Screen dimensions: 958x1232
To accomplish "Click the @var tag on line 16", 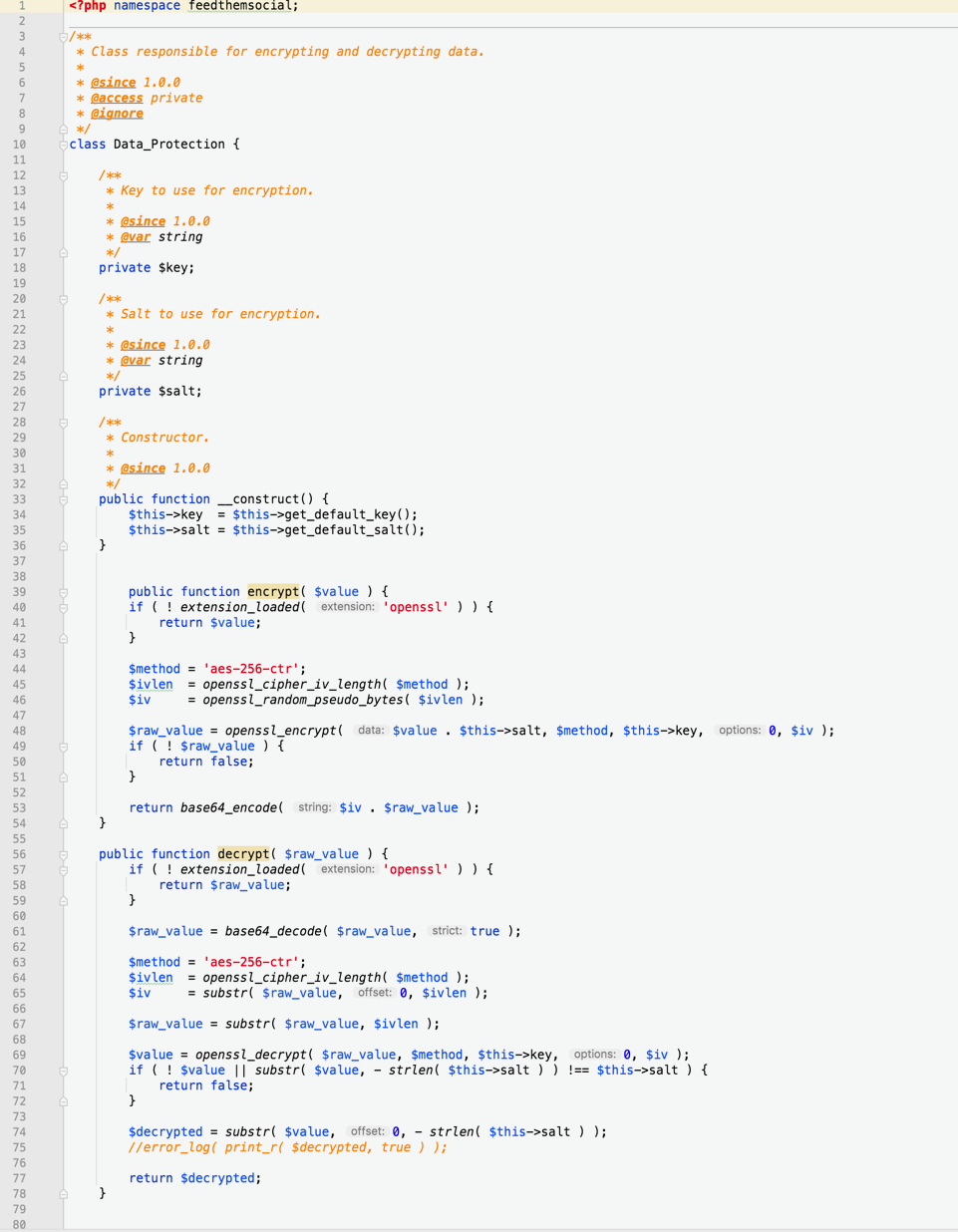I will (136, 237).
